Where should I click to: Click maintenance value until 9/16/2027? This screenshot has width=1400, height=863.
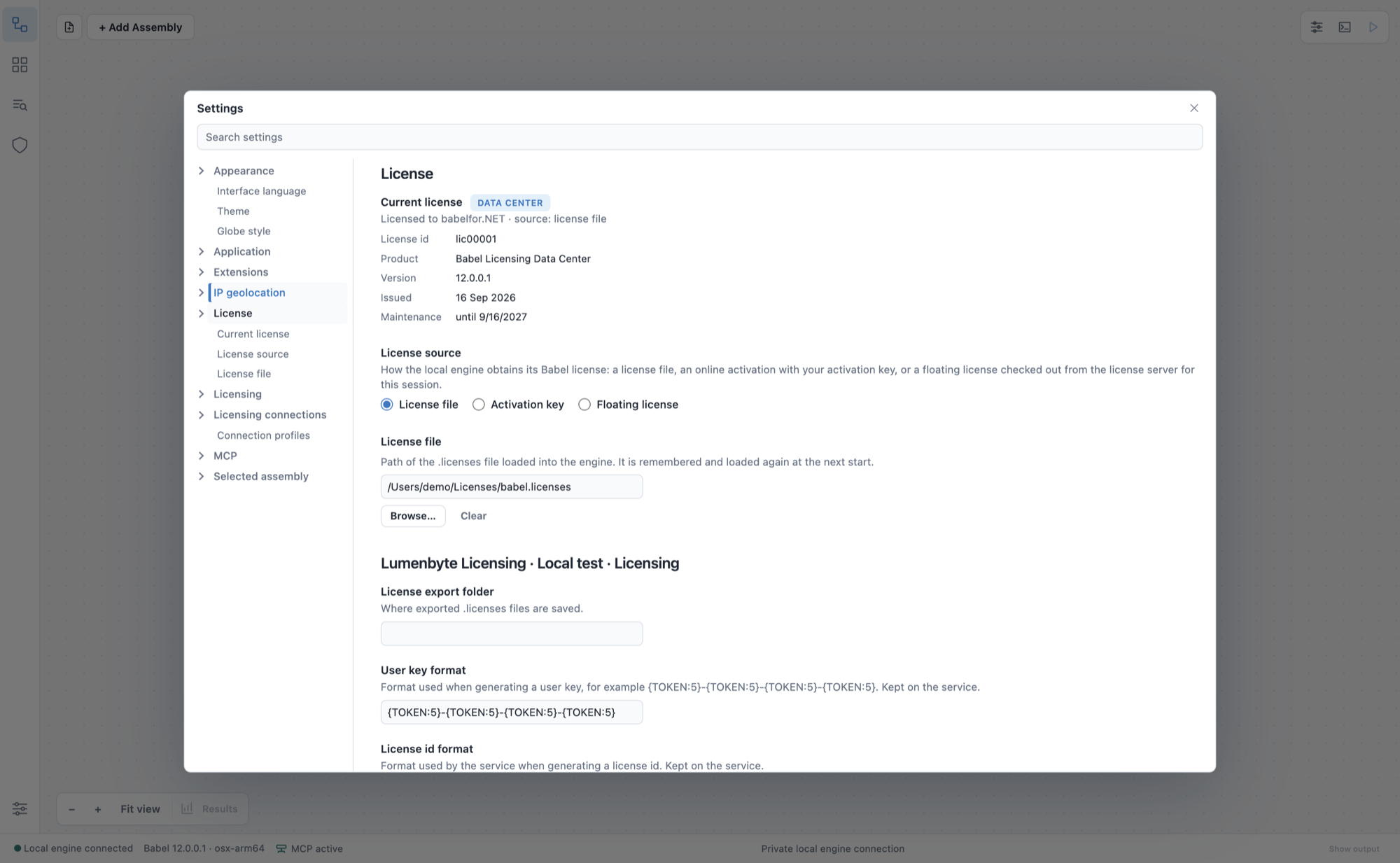[491, 317]
